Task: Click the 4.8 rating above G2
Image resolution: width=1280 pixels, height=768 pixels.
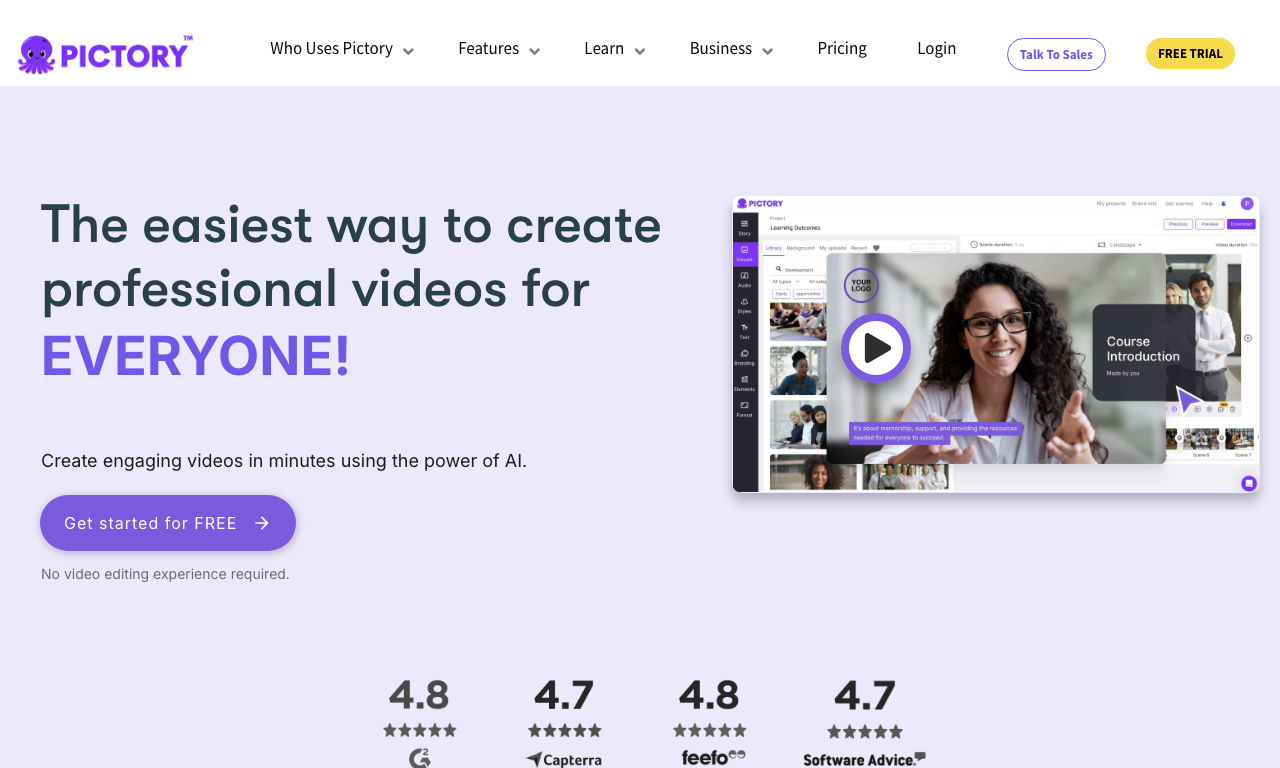Action: pos(419,695)
